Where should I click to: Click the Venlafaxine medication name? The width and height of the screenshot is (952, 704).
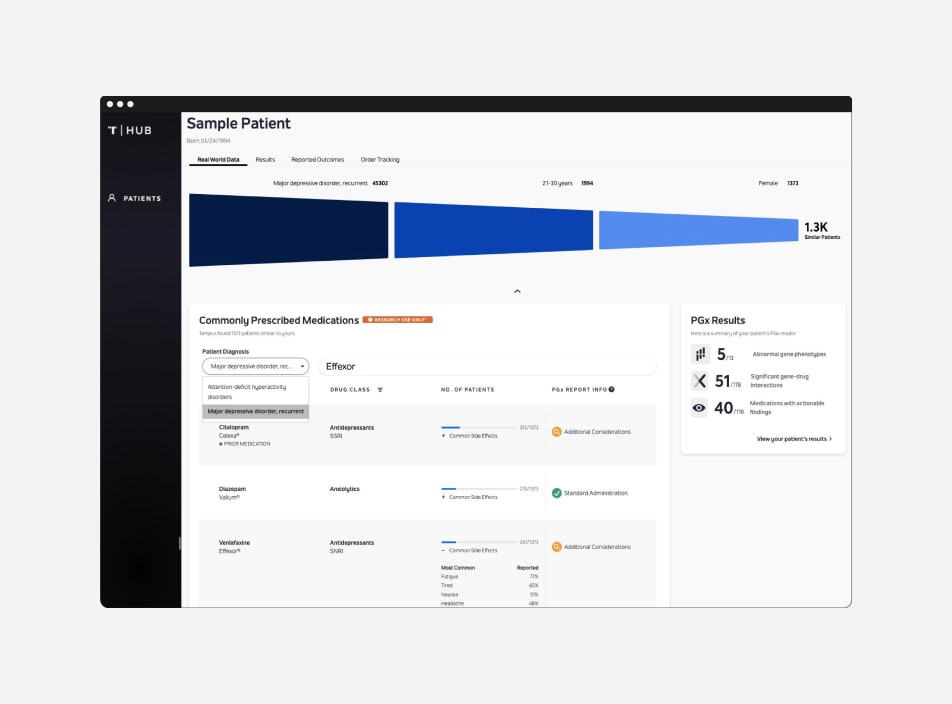pos(234,543)
